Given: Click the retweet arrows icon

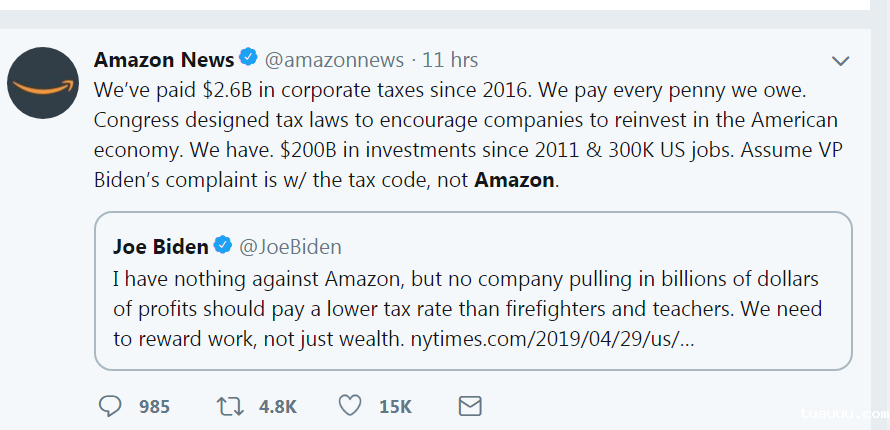Looking at the screenshot, I should (230, 406).
